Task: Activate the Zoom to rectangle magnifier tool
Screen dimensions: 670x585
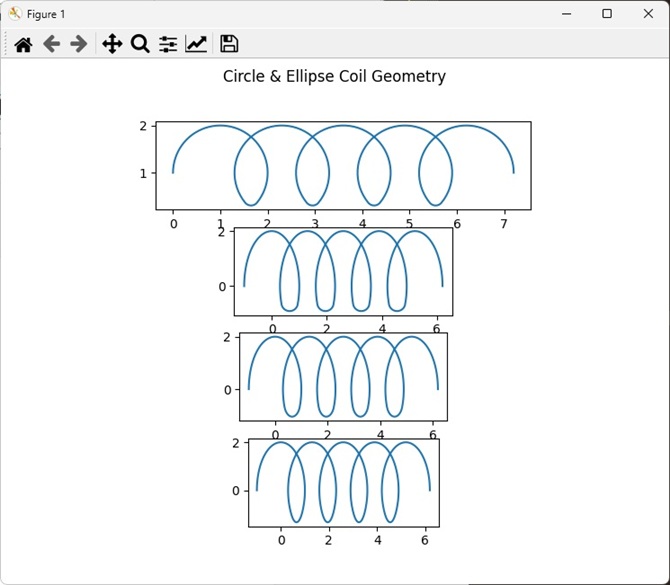Action: click(140, 44)
